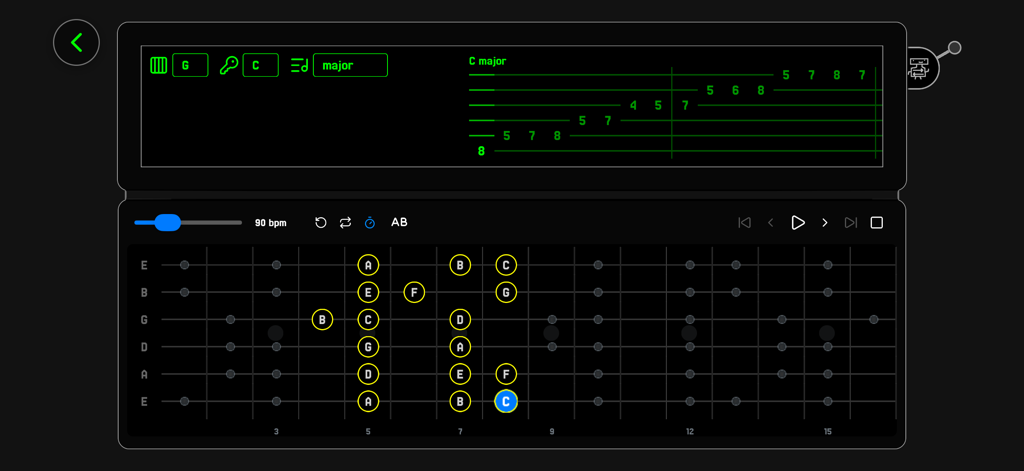Viewport: 1024px width, 471px height.
Task: Click fret number 3 label below fretboard
Action: (x=276, y=432)
